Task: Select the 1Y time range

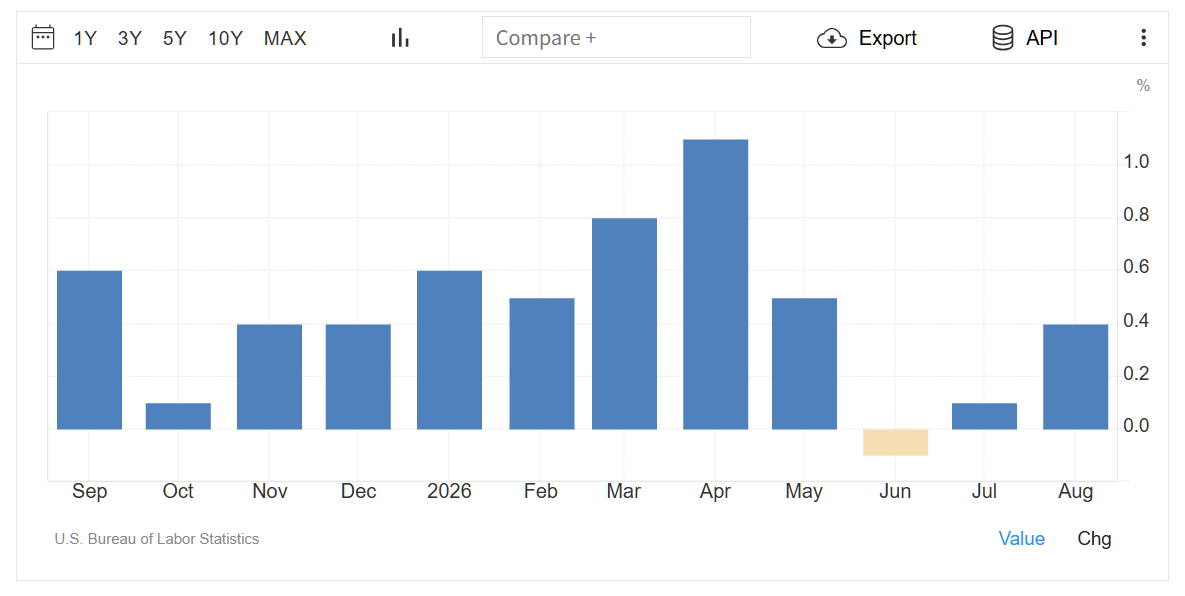Action: (85, 38)
